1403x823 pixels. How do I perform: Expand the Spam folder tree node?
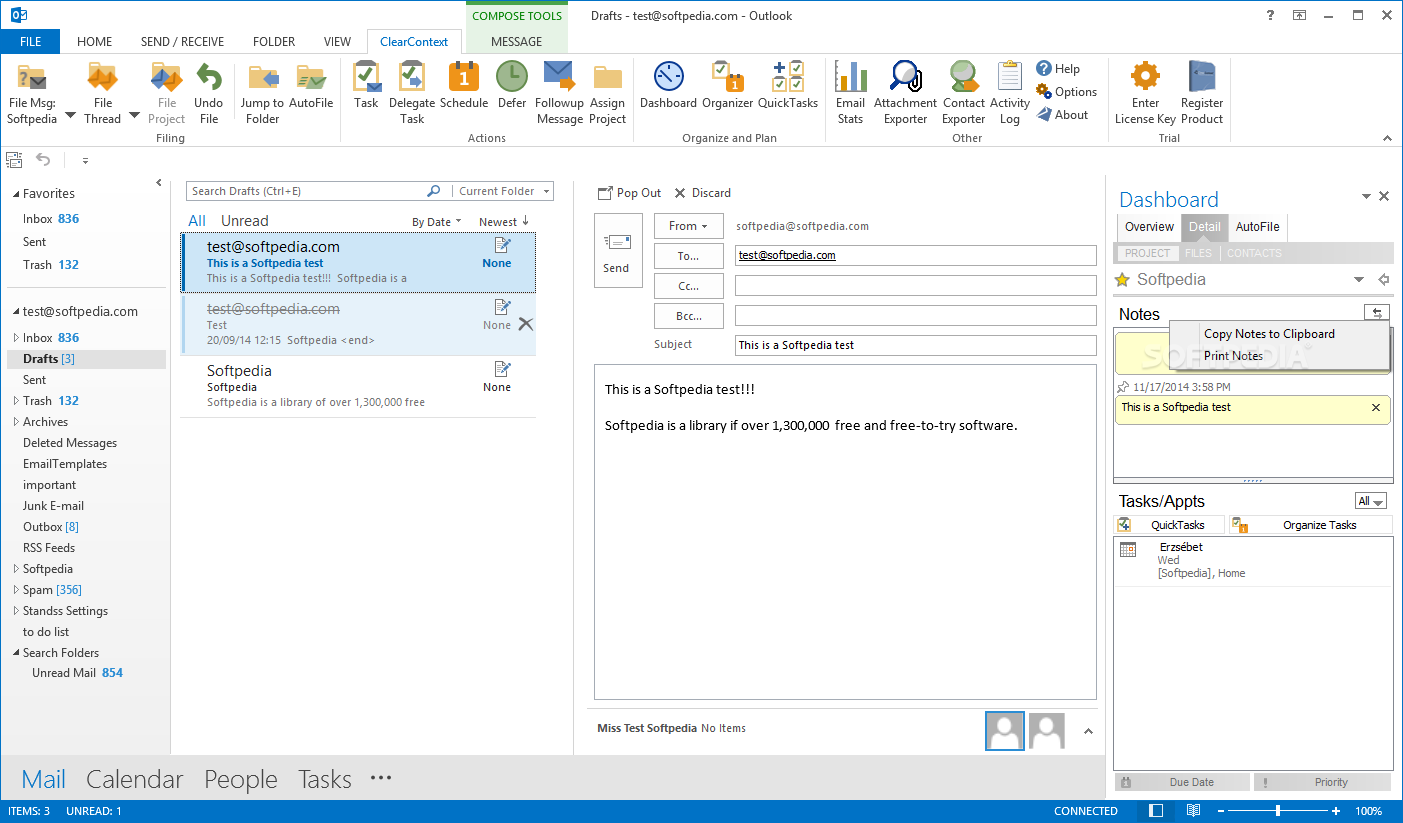tap(15, 590)
